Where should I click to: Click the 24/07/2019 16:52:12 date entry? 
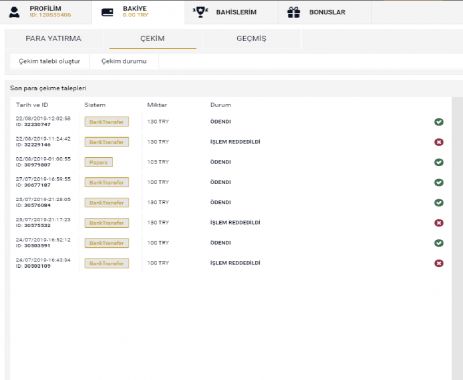[x=43, y=240]
